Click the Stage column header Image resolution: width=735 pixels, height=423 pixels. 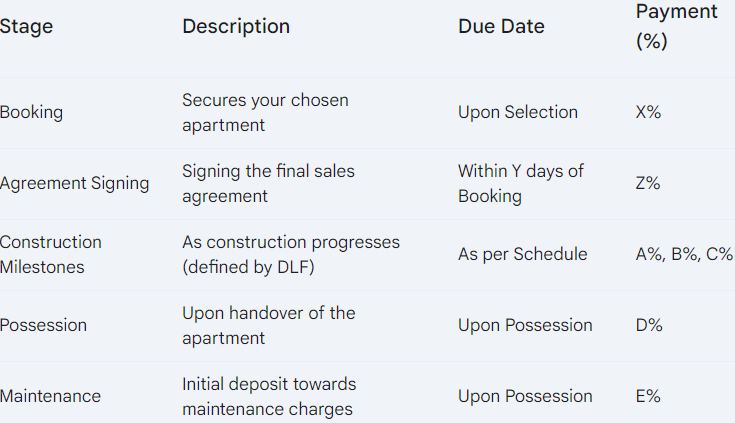26,26
